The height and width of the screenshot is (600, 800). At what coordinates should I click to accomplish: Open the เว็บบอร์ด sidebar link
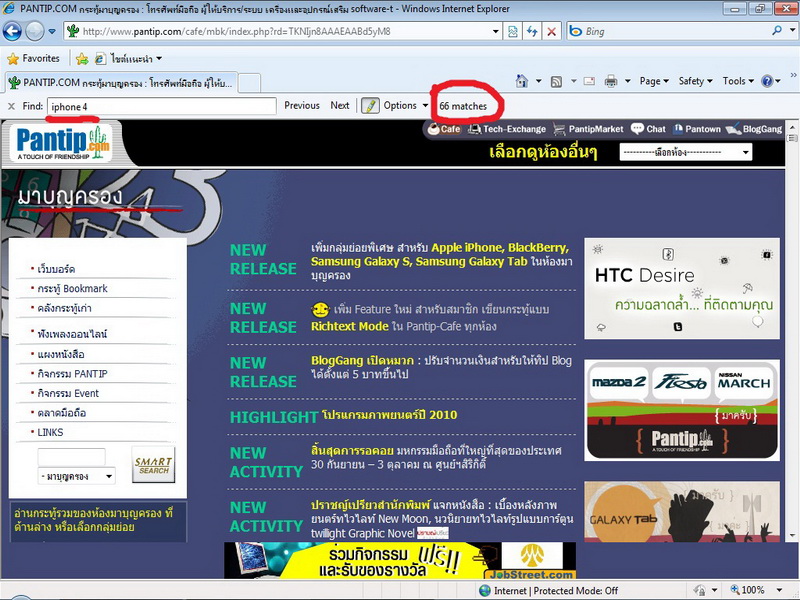(x=56, y=269)
